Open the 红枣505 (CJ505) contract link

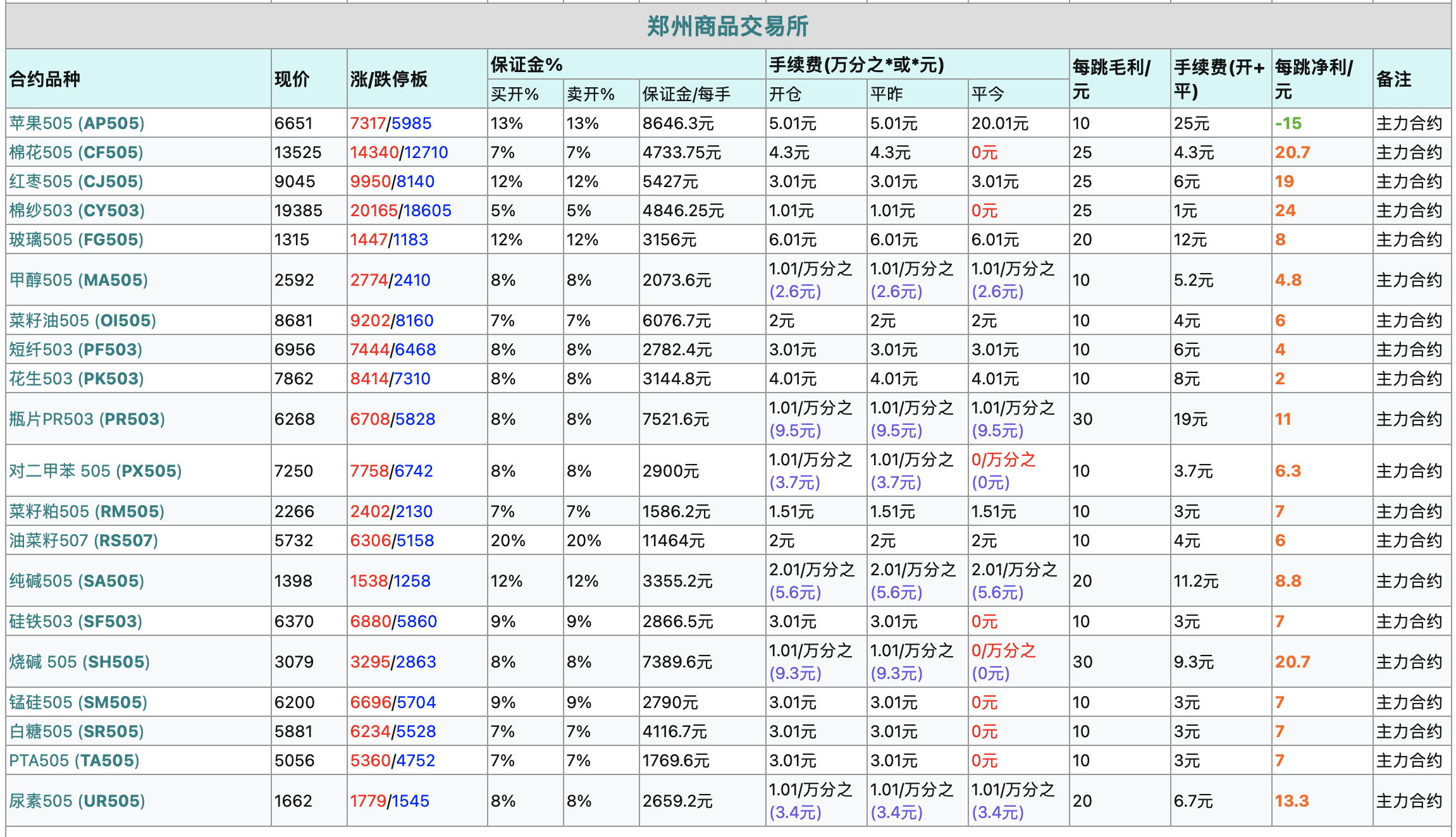[76, 181]
